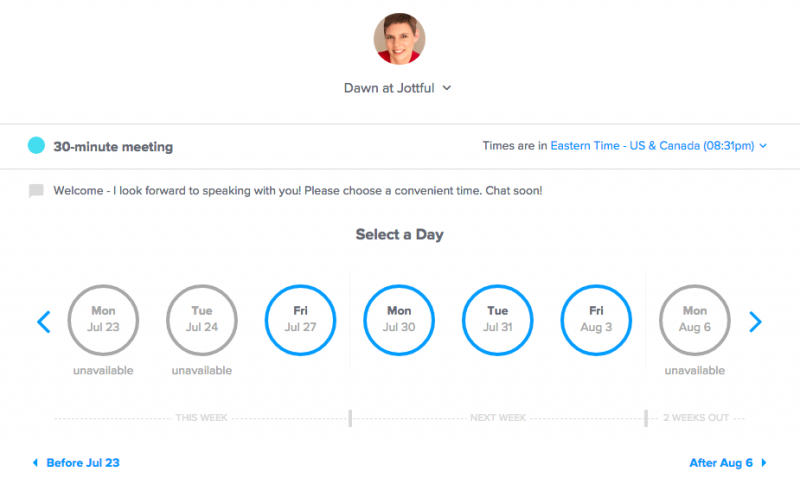Click the marker between This Week and Next Week

point(350,418)
